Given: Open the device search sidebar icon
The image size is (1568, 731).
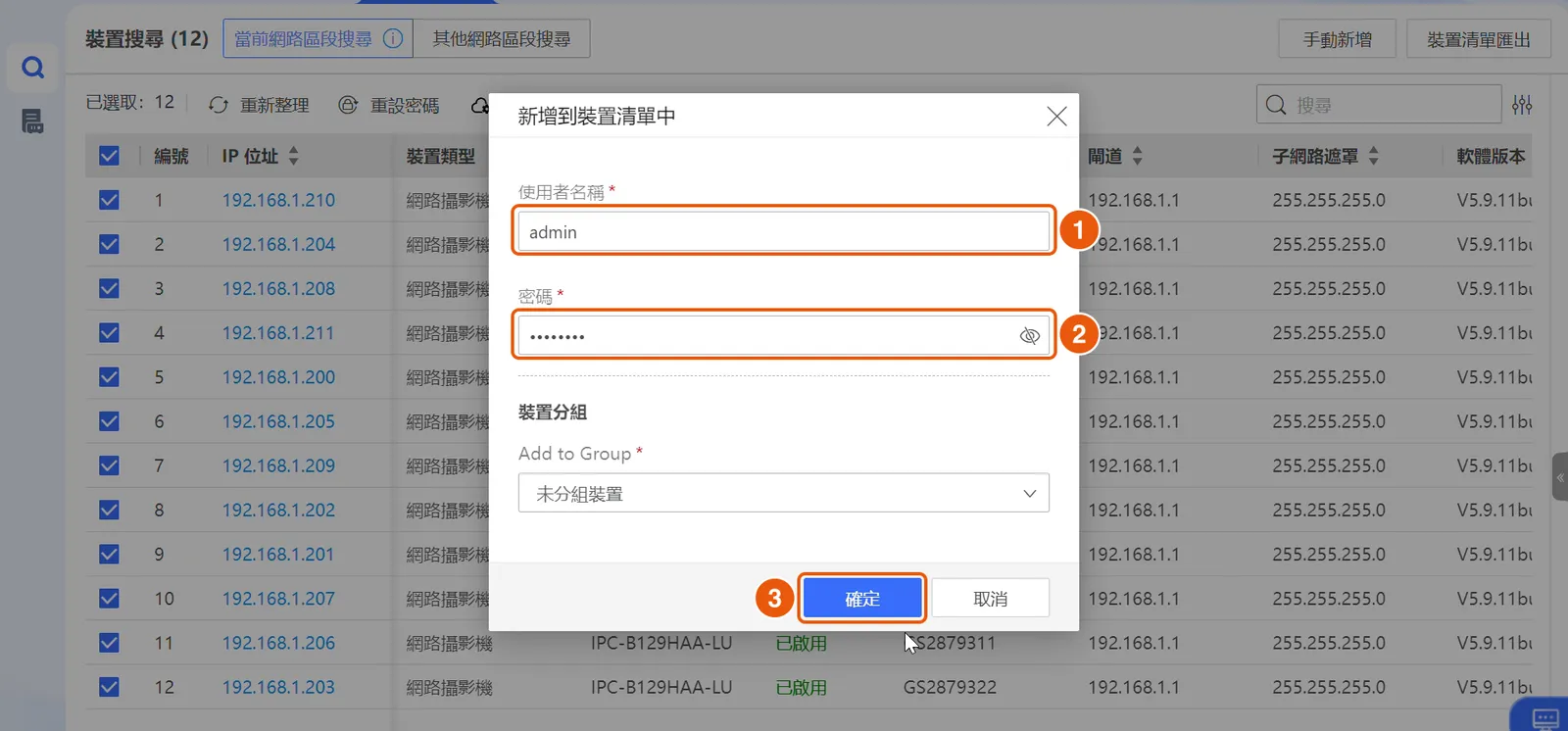Looking at the screenshot, I should (x=32, y=68).
